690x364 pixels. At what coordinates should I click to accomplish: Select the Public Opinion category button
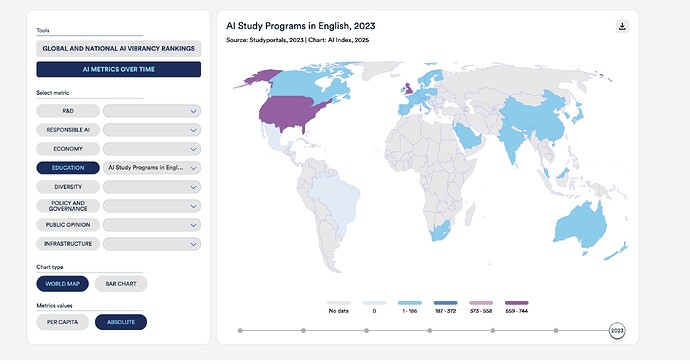point(68,225)
